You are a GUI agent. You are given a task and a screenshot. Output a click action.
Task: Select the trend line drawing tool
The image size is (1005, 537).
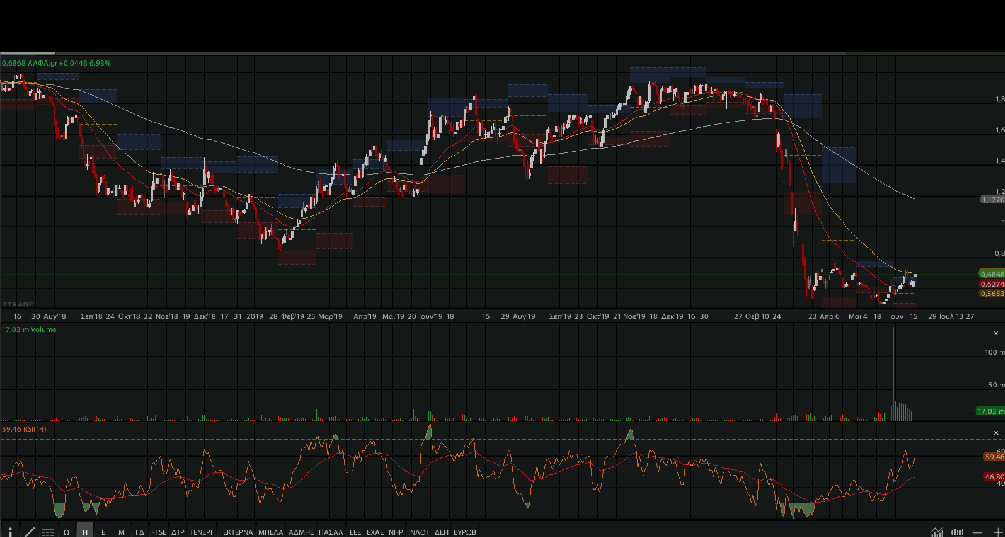[x=29, y=531]
